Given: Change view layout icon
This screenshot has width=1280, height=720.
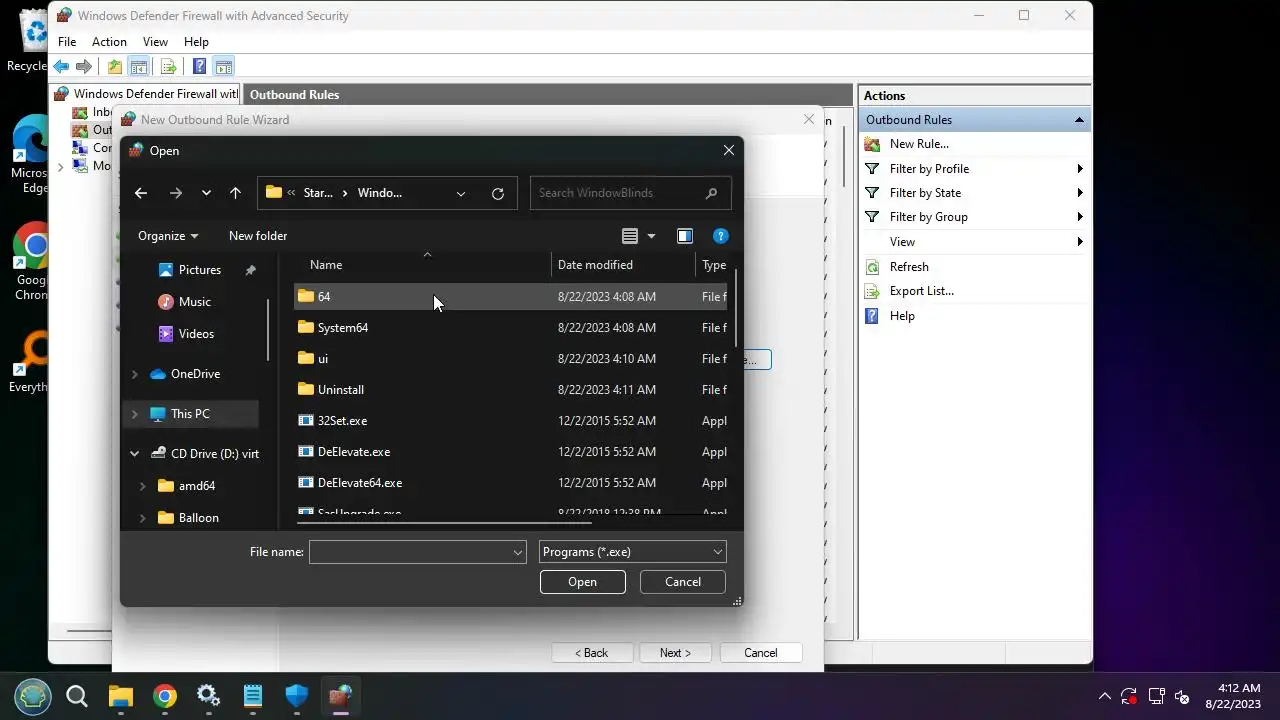Looking at the screenshot, I should coord(630,236).
